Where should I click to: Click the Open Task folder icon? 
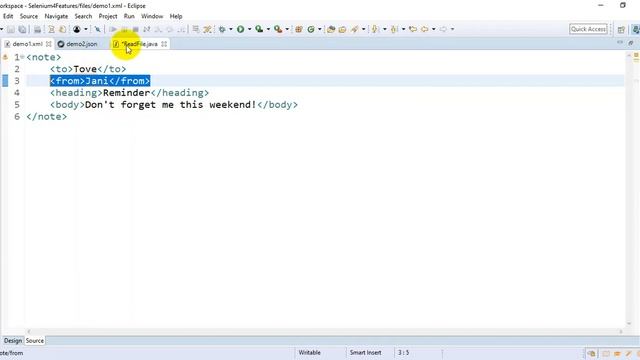342,29
